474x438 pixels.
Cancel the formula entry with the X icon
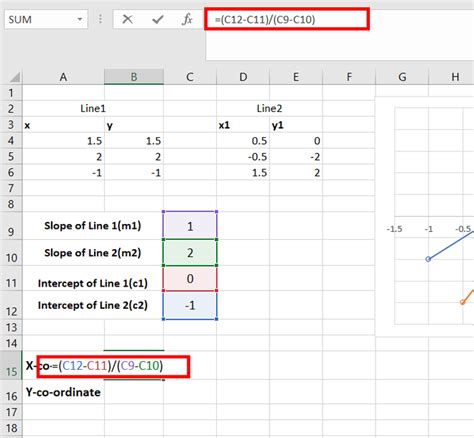coord(127,19)
